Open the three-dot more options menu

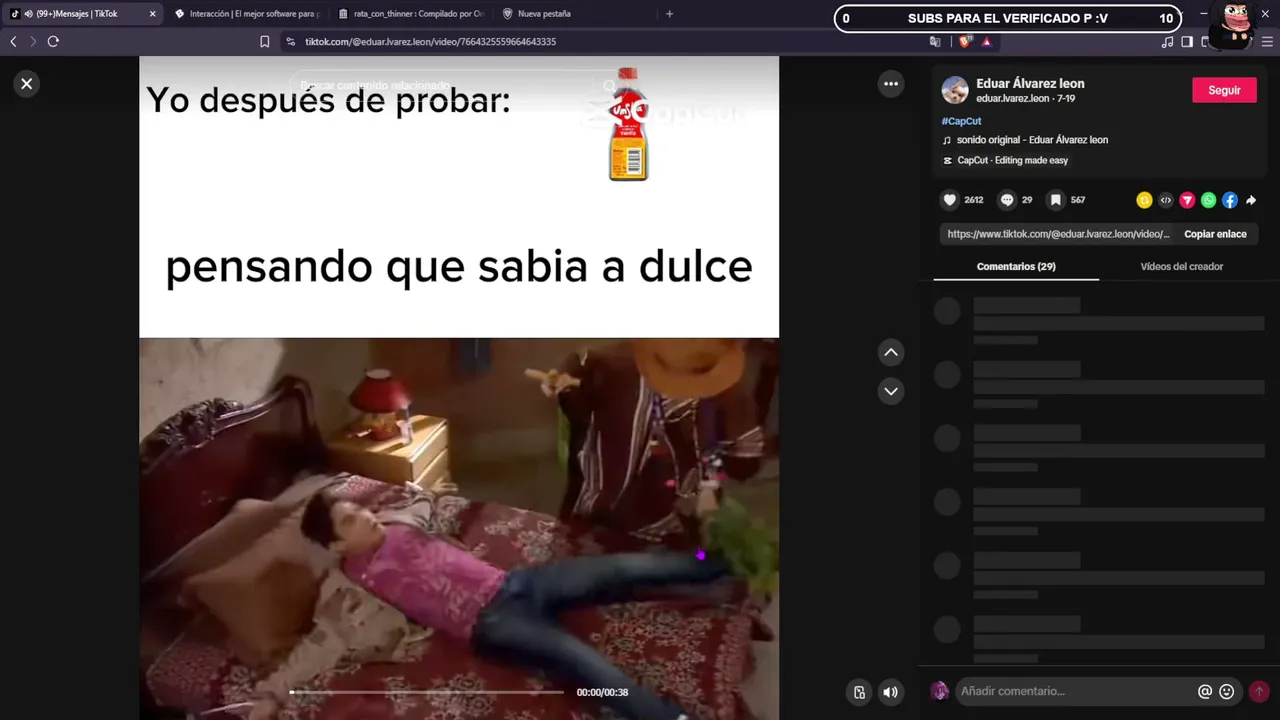(891, 84)
